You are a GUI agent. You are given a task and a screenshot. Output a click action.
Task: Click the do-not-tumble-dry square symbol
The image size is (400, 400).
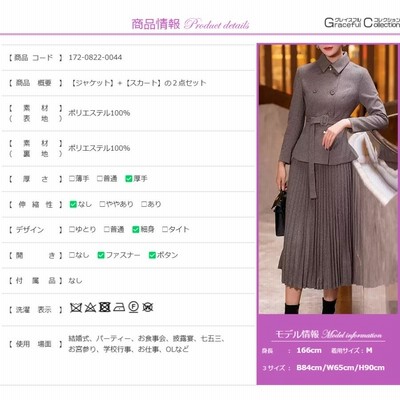tap(104, 307)
